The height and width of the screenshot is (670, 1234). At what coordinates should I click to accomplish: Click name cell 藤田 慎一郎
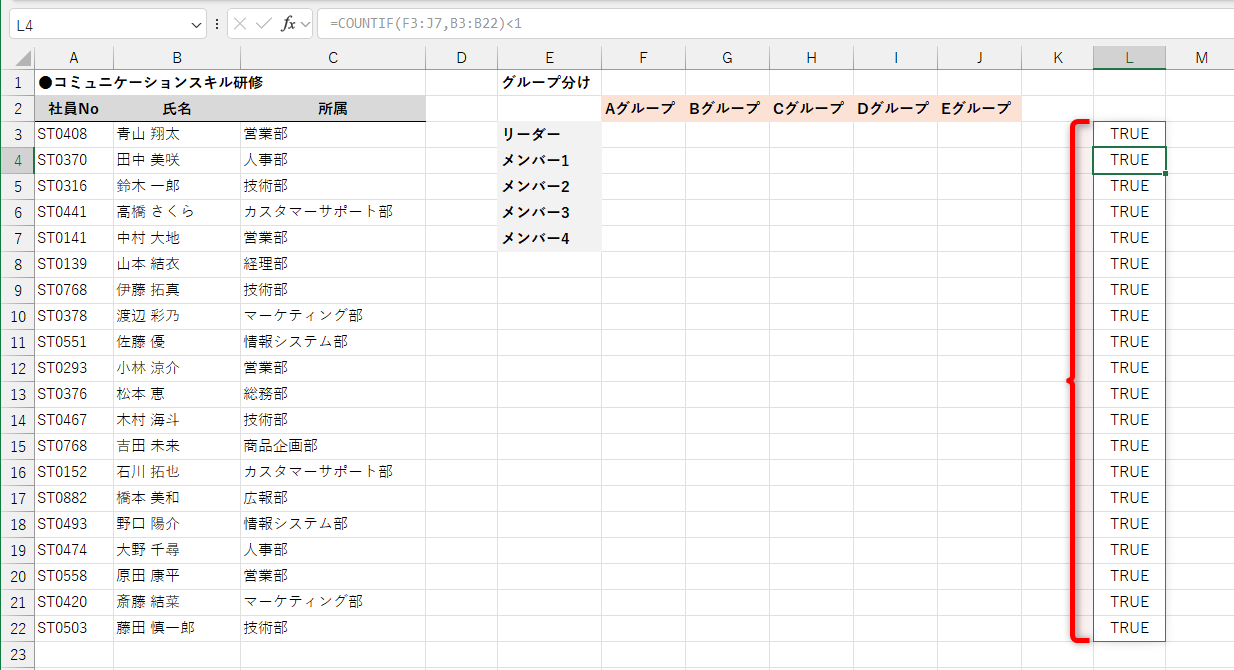177,628
